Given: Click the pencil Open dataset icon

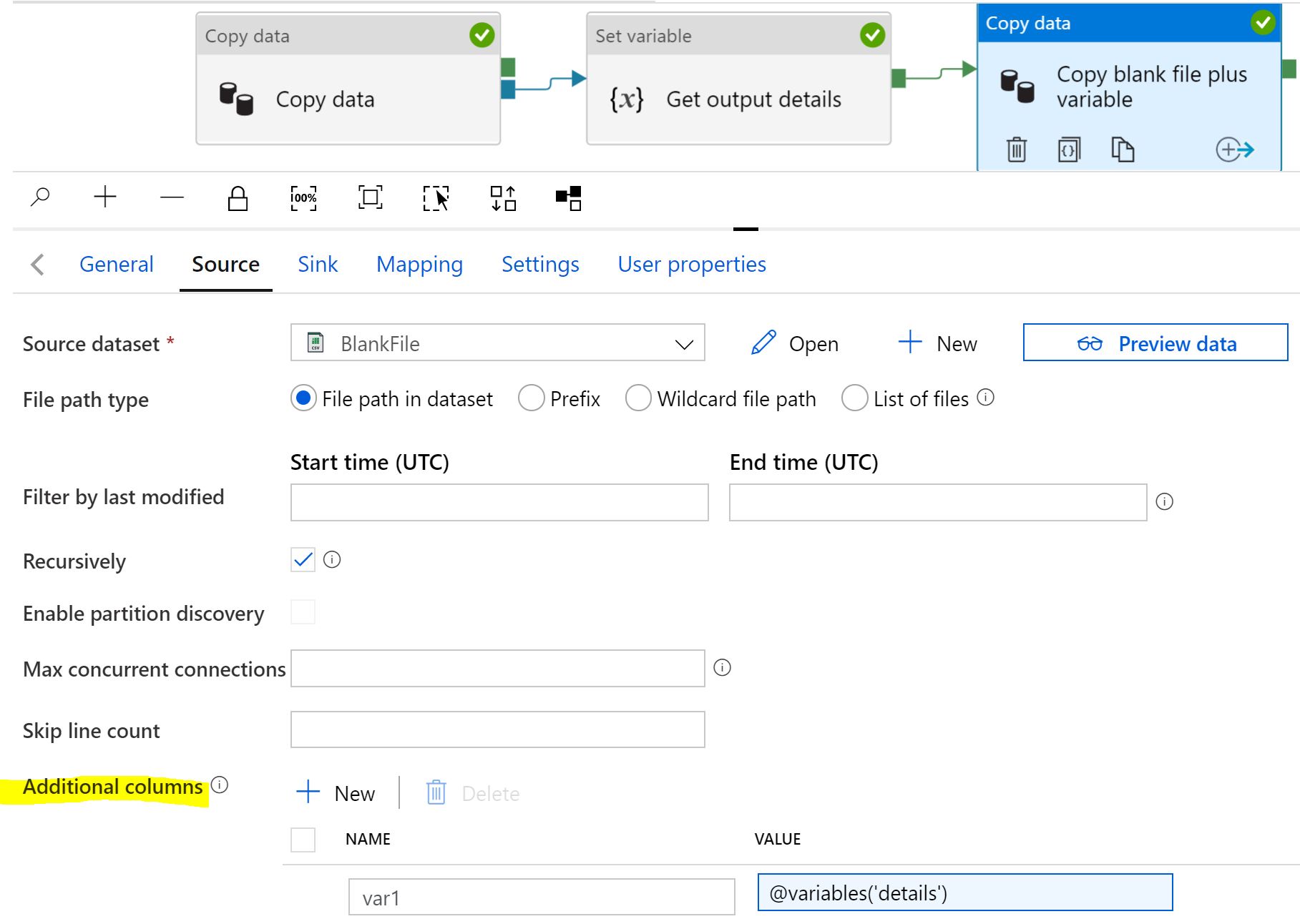Looking at the screenshot, I should [763, 343].
